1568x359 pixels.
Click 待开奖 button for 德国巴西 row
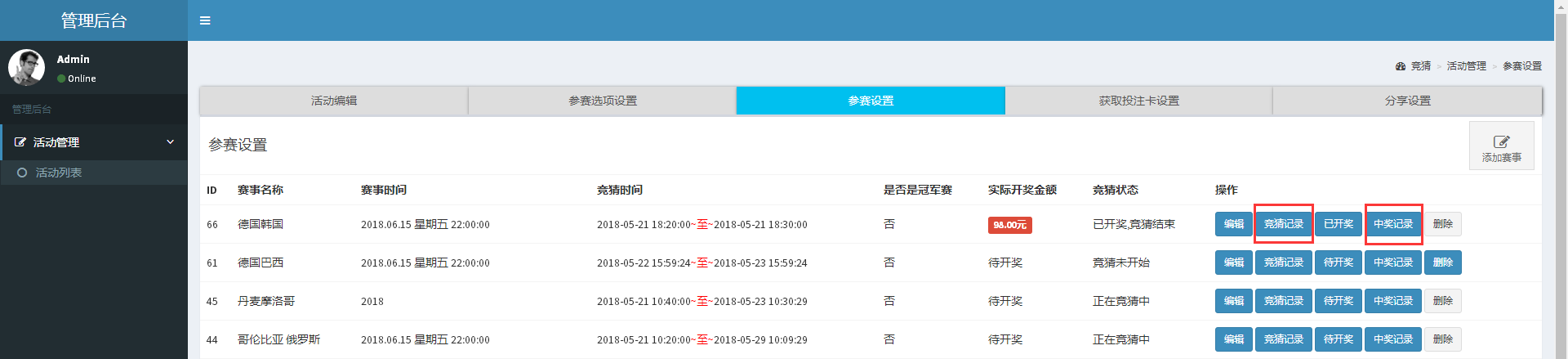(1338, 263)
